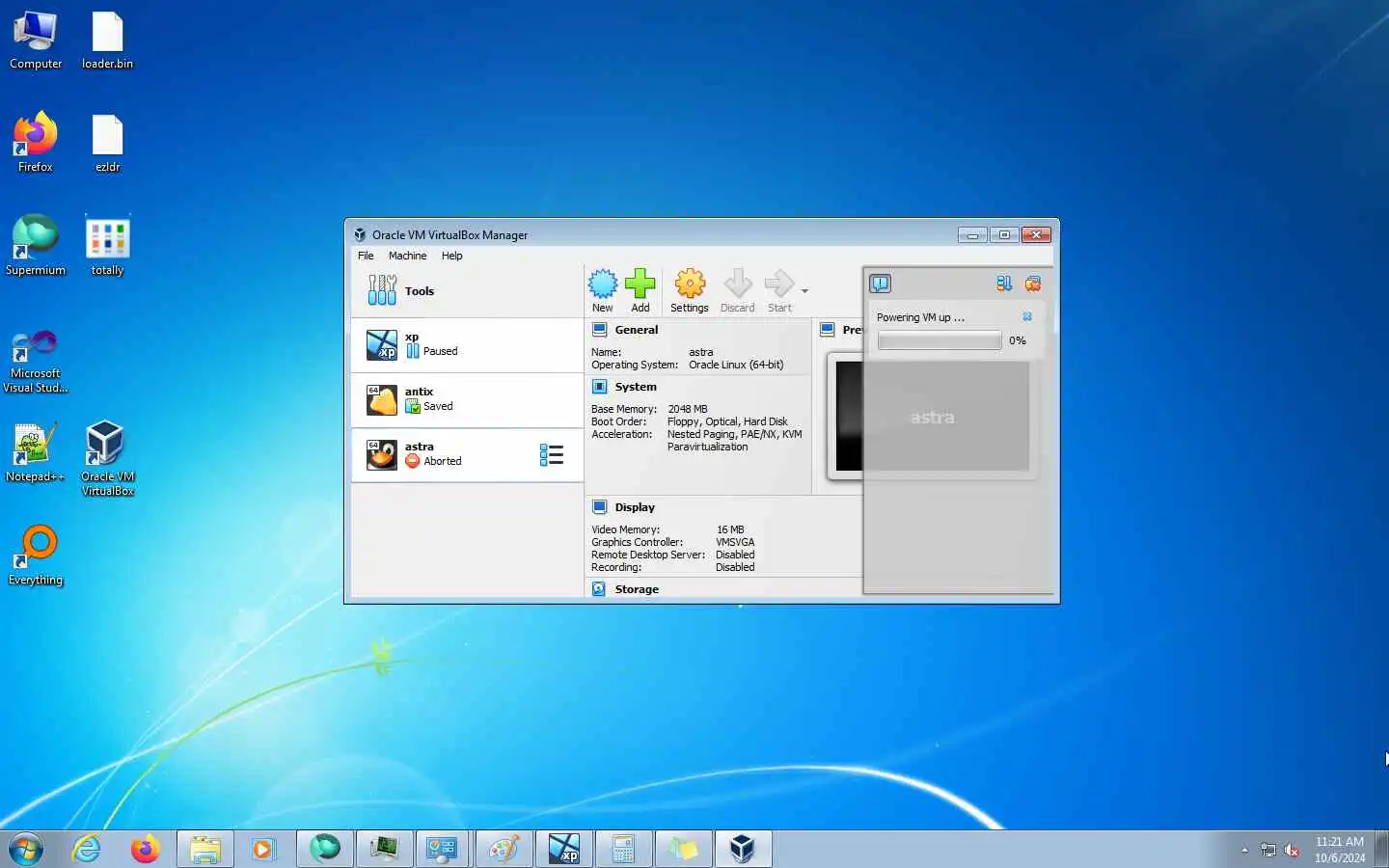The height and width of the screenshot is (868, 1389).
Task: Select the xp virtual machine
Action: pos(468,344)
